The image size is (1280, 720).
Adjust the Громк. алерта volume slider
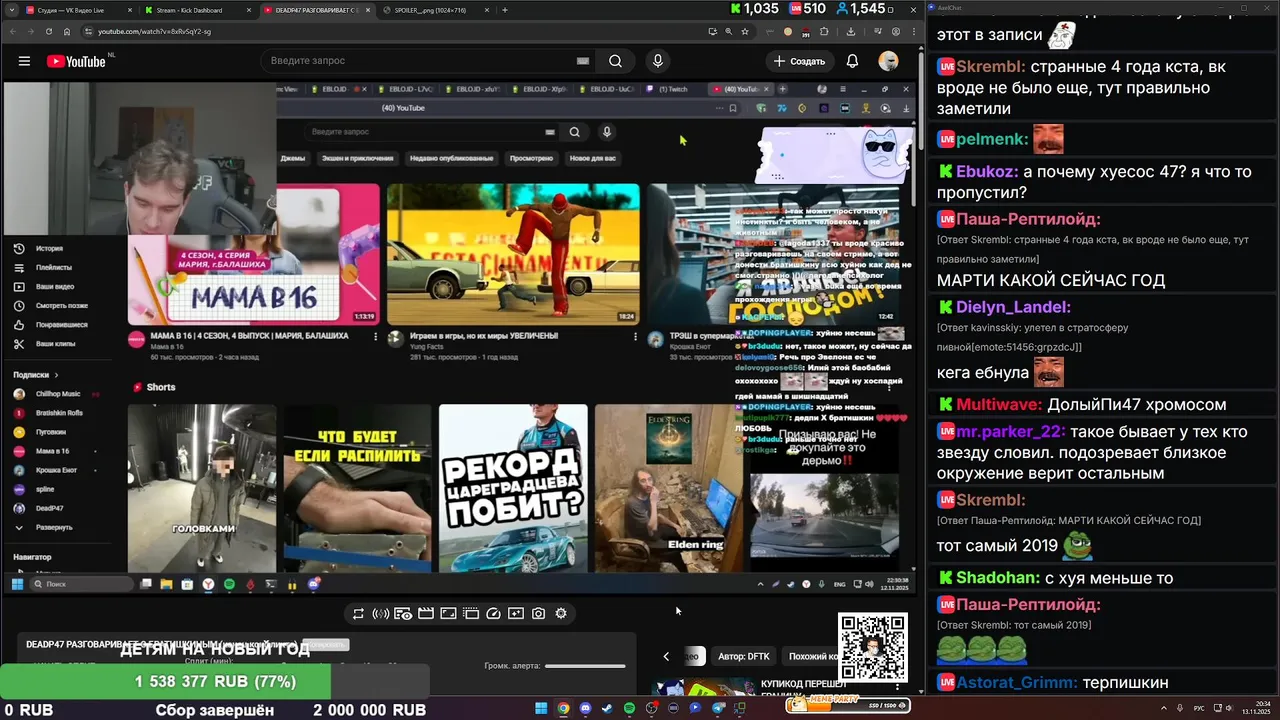pyautogui.click(x=585, y=666)
